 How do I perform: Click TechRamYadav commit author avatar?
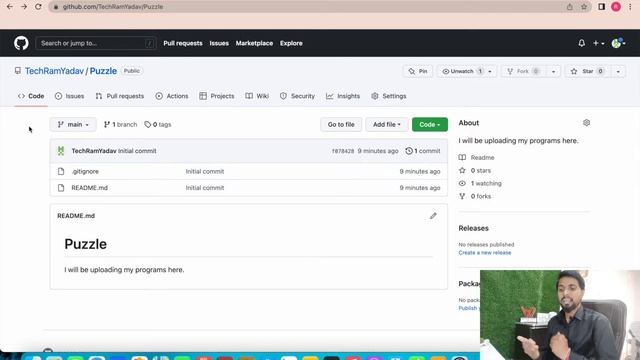(x=61, y=151)
